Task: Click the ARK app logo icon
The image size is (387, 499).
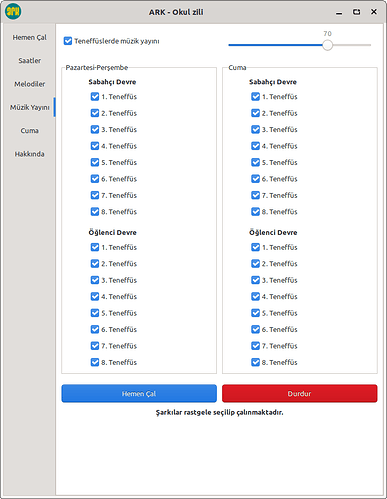Action: pos(13,12)
